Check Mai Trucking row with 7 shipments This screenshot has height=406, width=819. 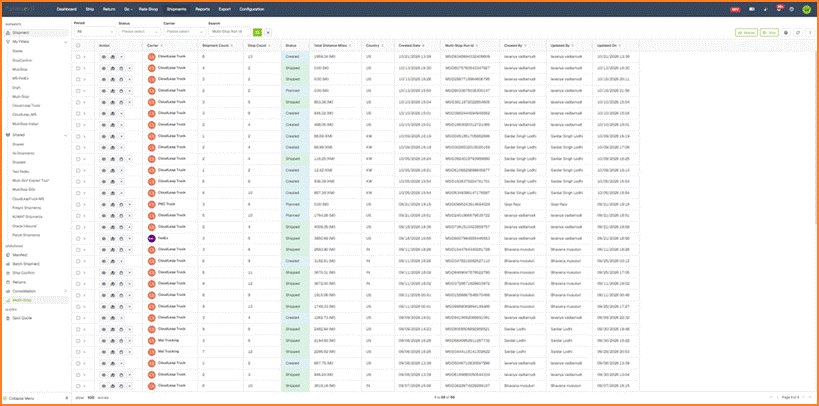click(x=78, y=352)
